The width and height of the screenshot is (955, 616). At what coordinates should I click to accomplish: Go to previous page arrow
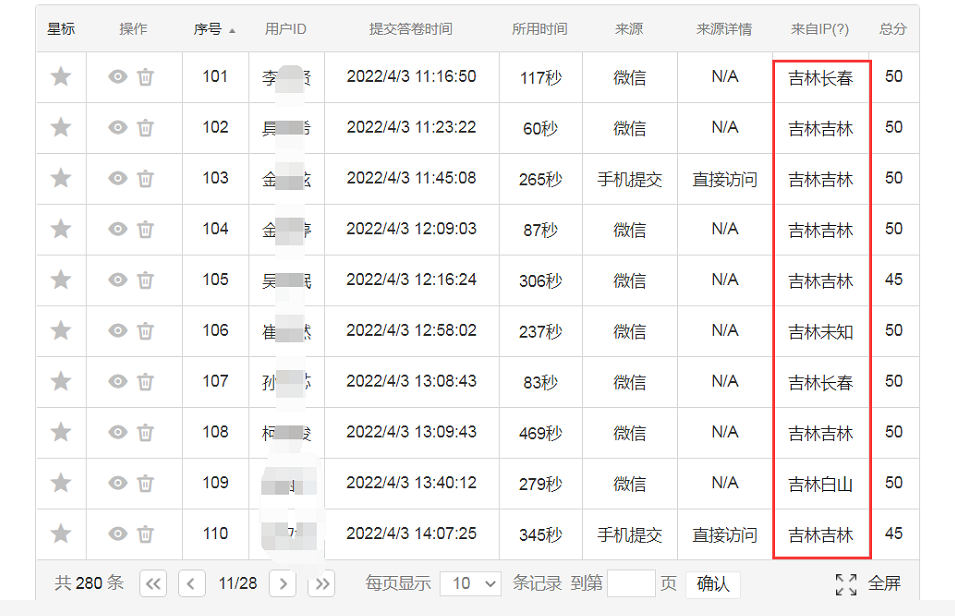pos(192,584)
